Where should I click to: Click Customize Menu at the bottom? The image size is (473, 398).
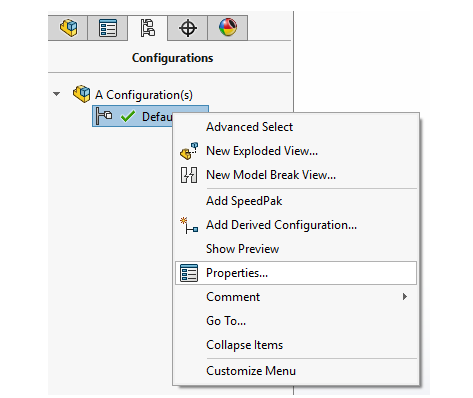coord(251,371)
